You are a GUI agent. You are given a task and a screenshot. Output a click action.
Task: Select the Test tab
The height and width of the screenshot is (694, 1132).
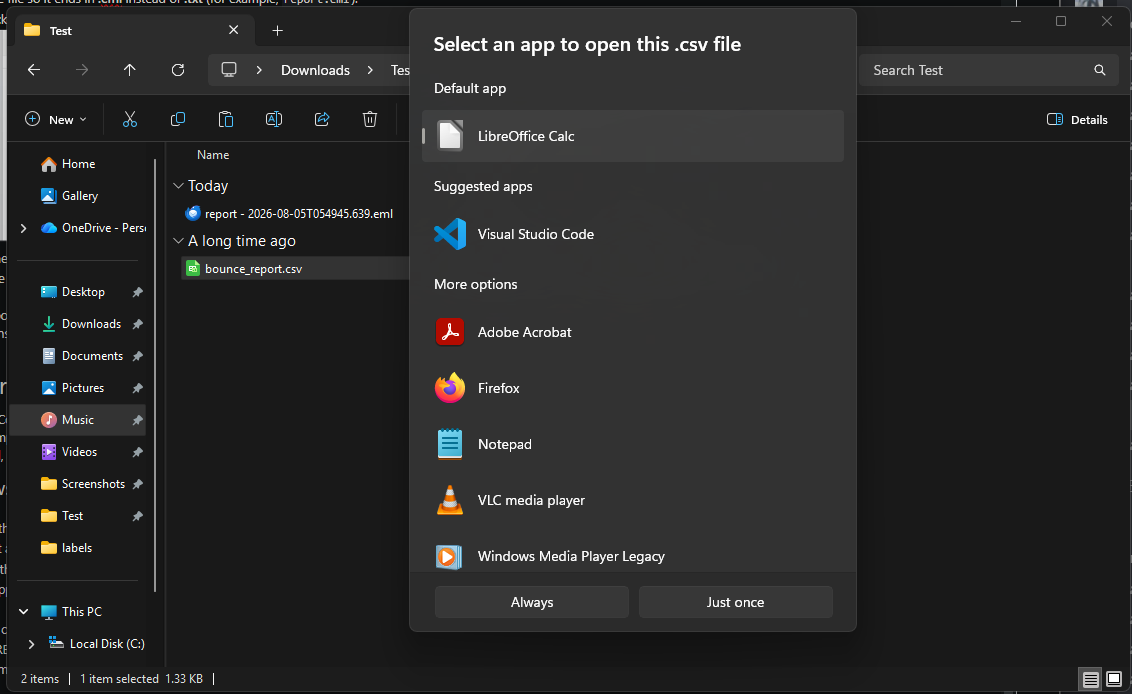132,30
